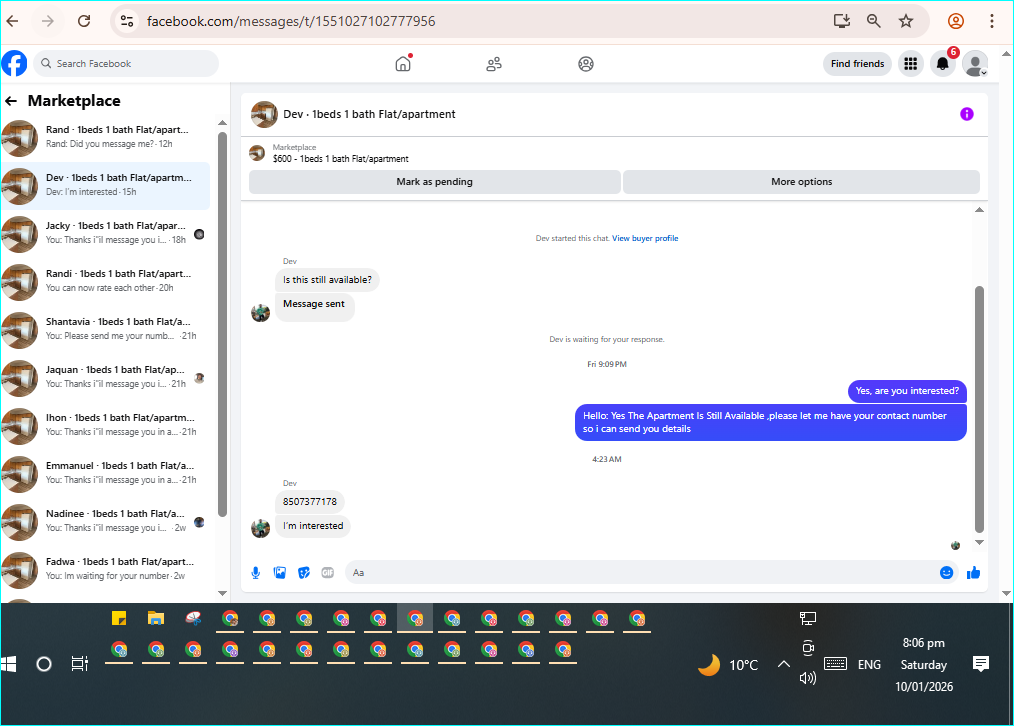Open the Friends icon in top navigation

(x=494, y=64)
